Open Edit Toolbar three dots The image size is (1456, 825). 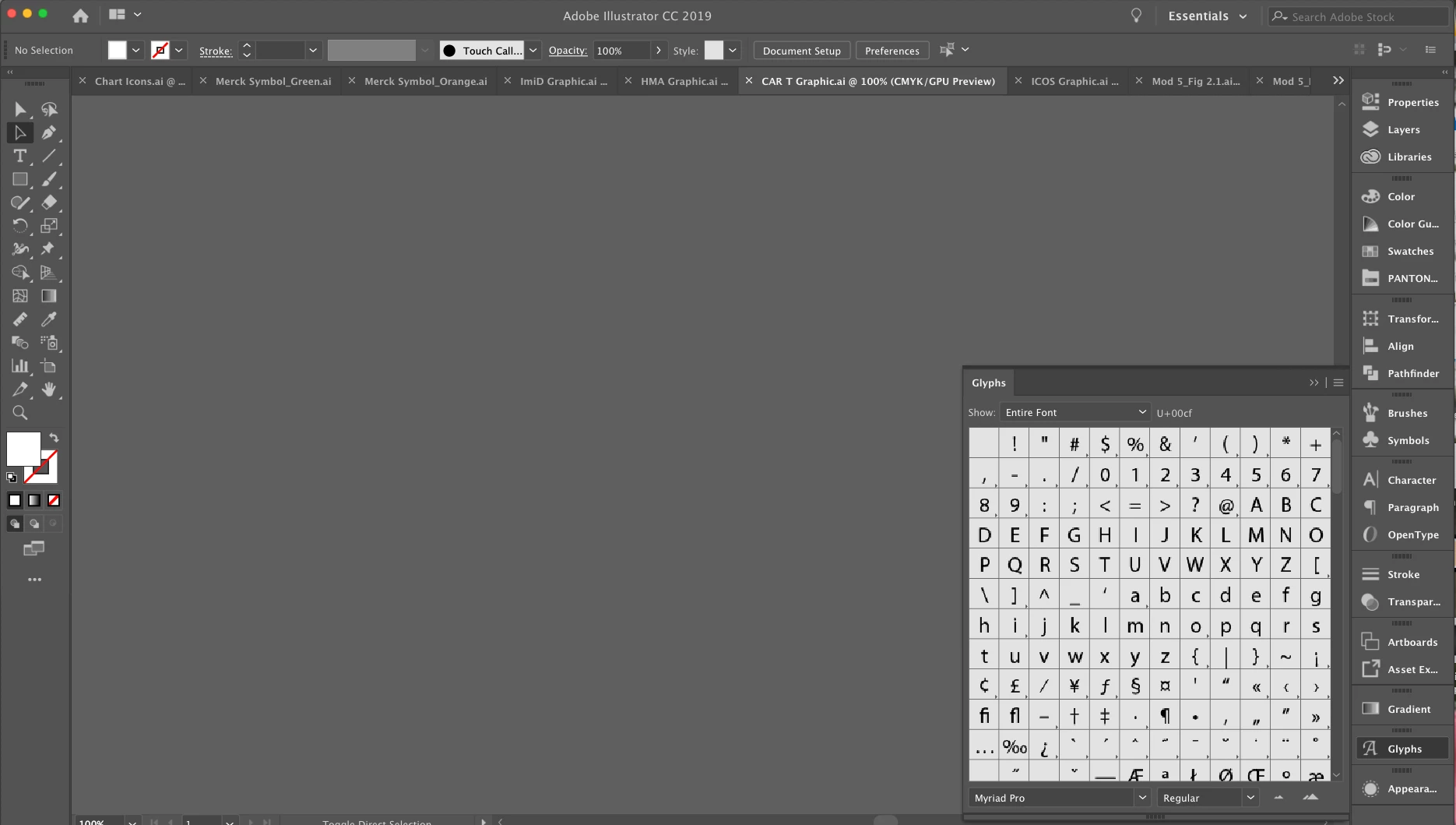point(34,580)
